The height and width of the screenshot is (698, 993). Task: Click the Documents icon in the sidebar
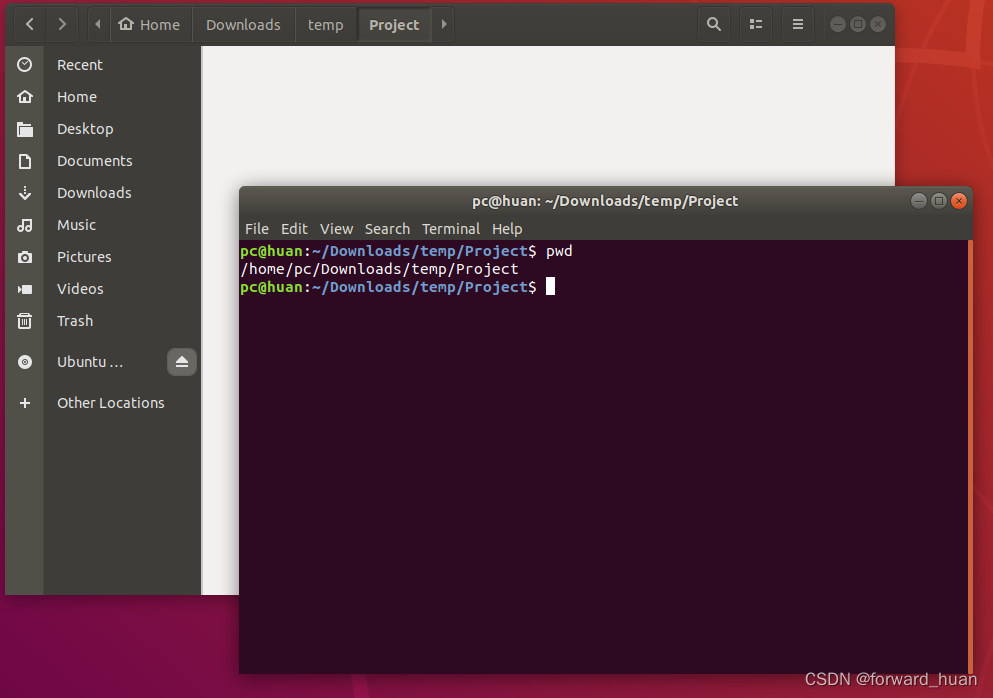click(25, 161)
